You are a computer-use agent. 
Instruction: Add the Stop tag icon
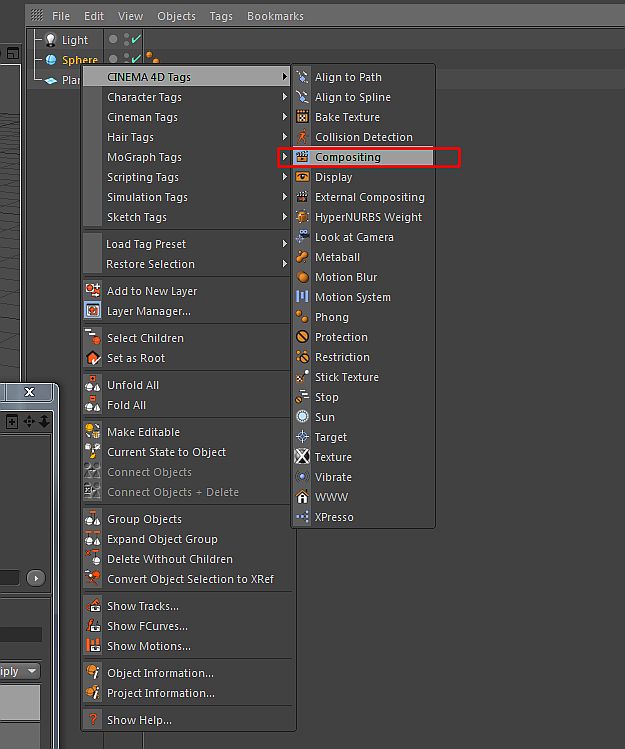click(302, 397)
